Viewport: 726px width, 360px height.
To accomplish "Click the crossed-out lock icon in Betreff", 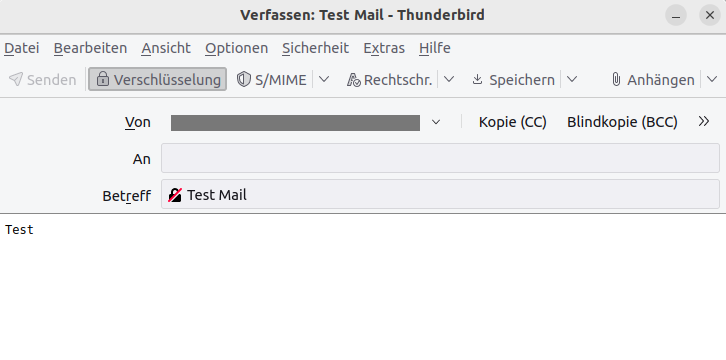I will coord(175,195).
